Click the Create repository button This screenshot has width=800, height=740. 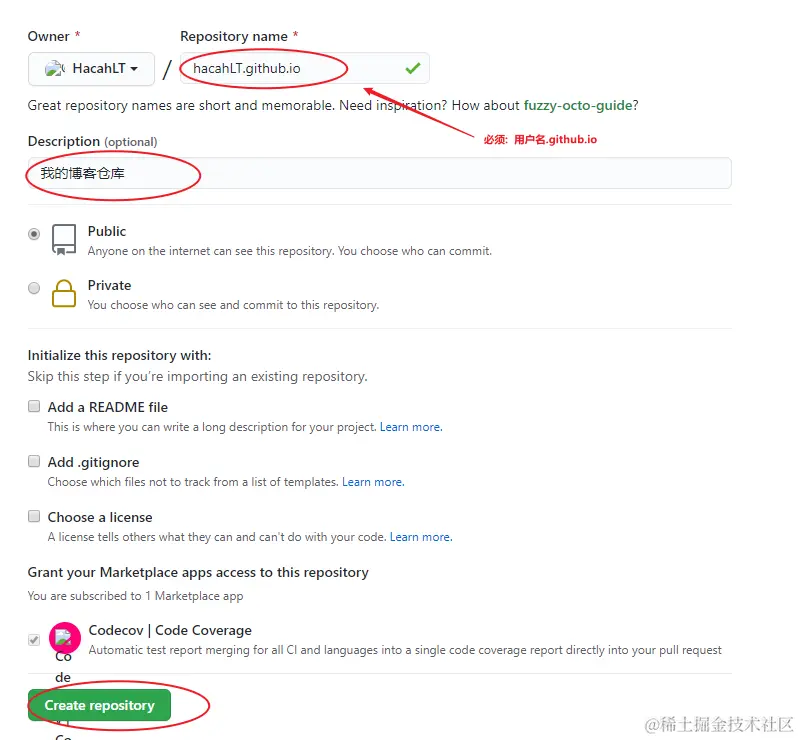tap(99, 705)
